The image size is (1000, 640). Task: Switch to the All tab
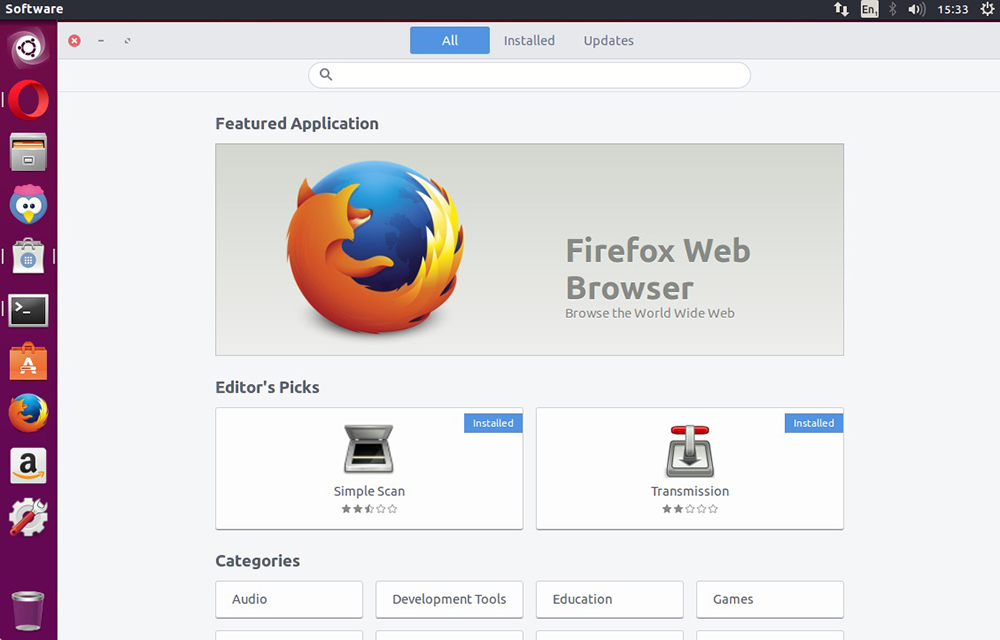[x=450, y=40]
